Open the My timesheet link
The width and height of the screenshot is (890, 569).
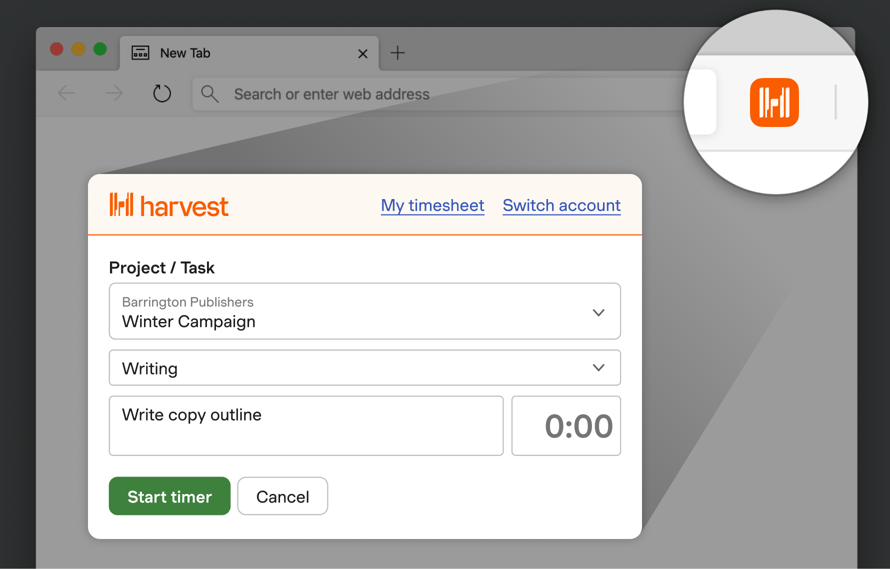pos(433,205)
